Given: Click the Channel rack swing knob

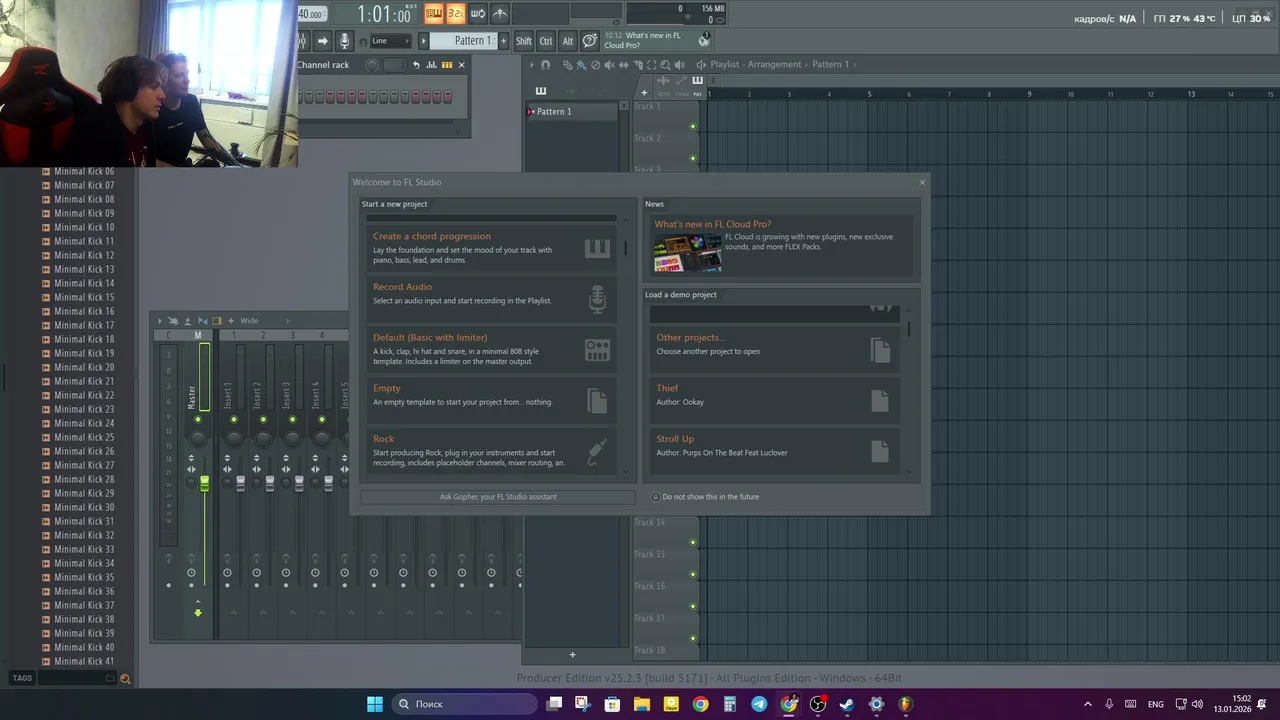Looking at the screenshot, I should coord(372,65).
